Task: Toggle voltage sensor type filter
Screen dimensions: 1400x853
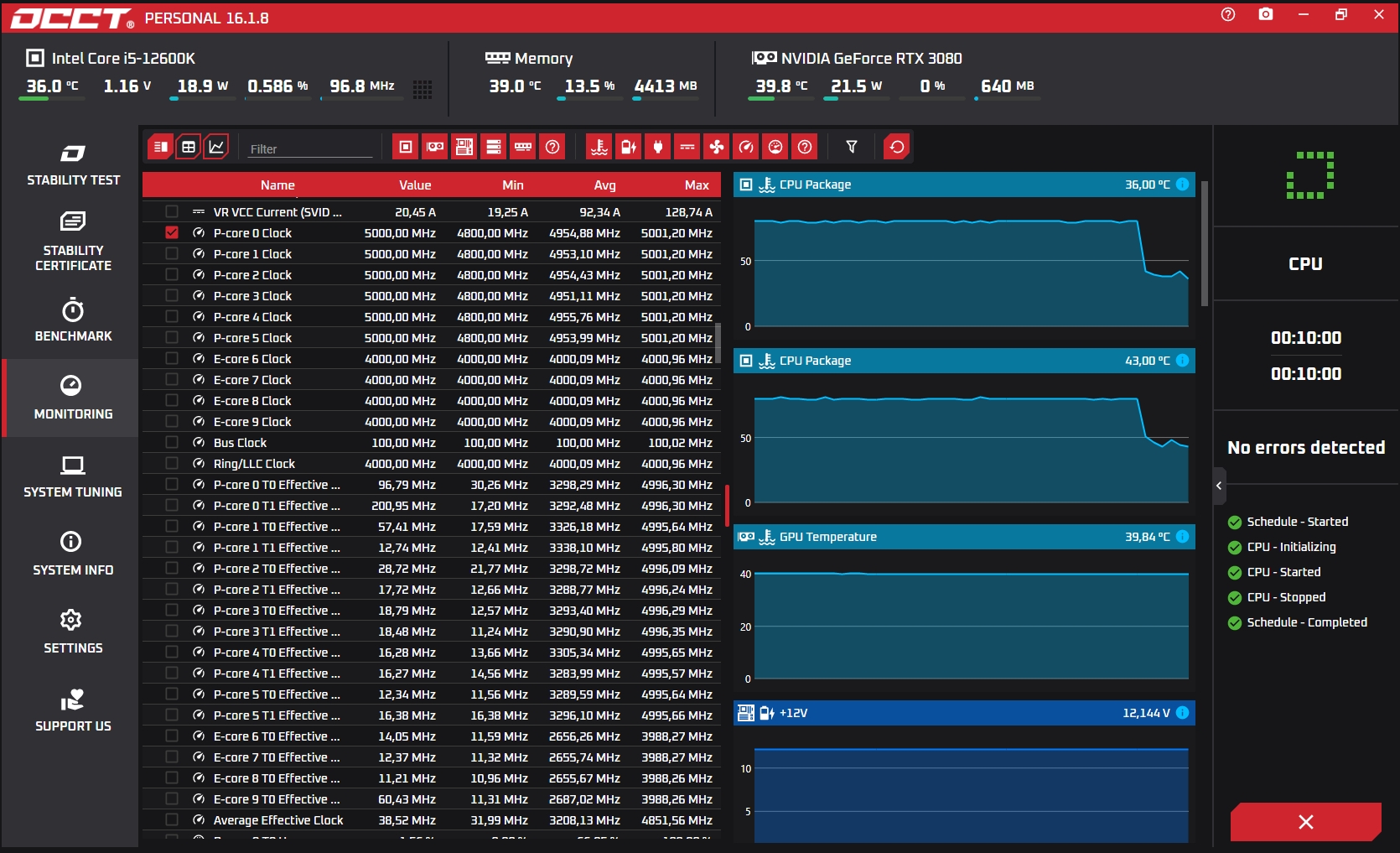Action: [x=629, y=147]
